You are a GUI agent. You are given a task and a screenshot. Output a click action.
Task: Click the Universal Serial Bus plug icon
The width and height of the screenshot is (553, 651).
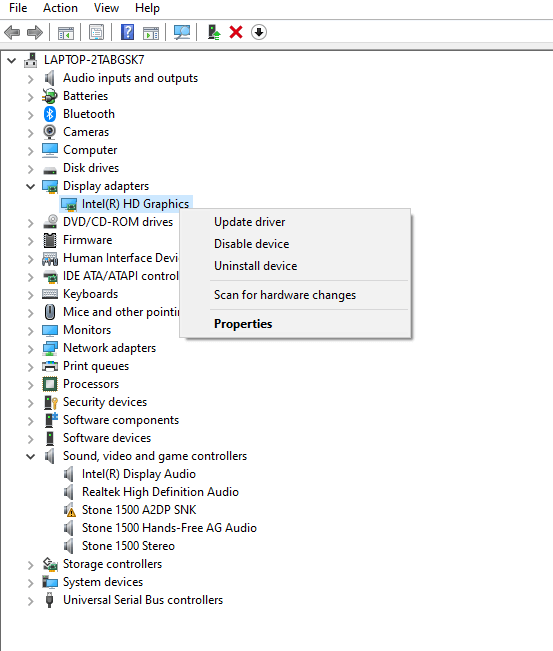[x=49, y=600]
